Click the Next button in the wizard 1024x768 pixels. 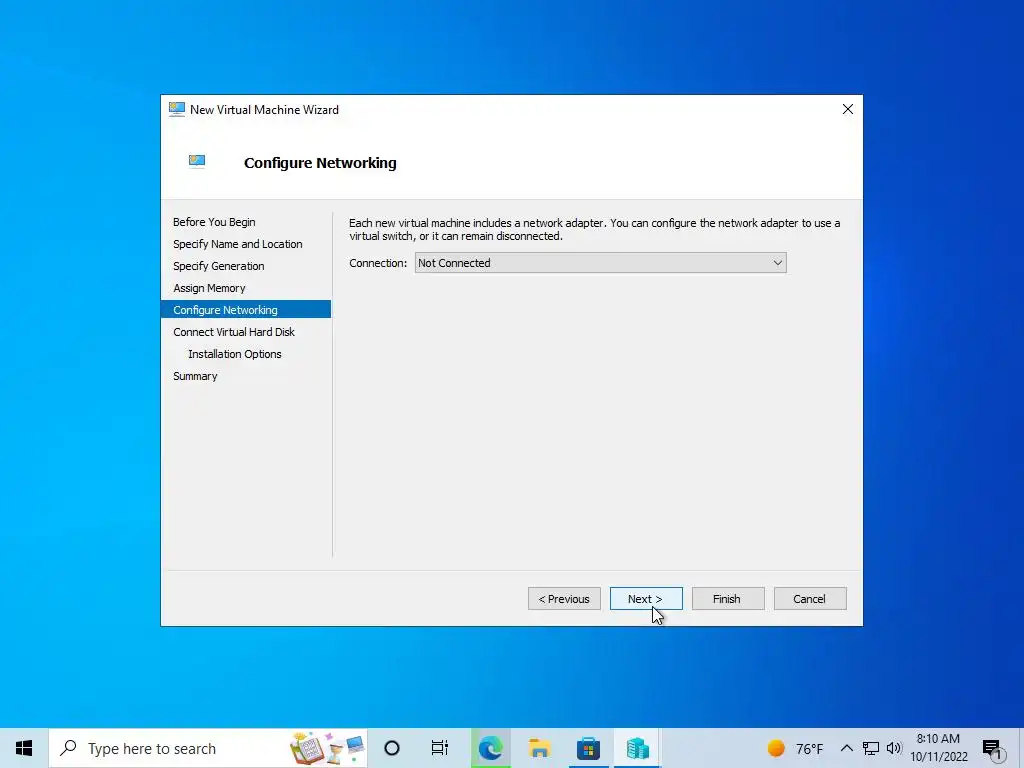click(x=646, y=599)
